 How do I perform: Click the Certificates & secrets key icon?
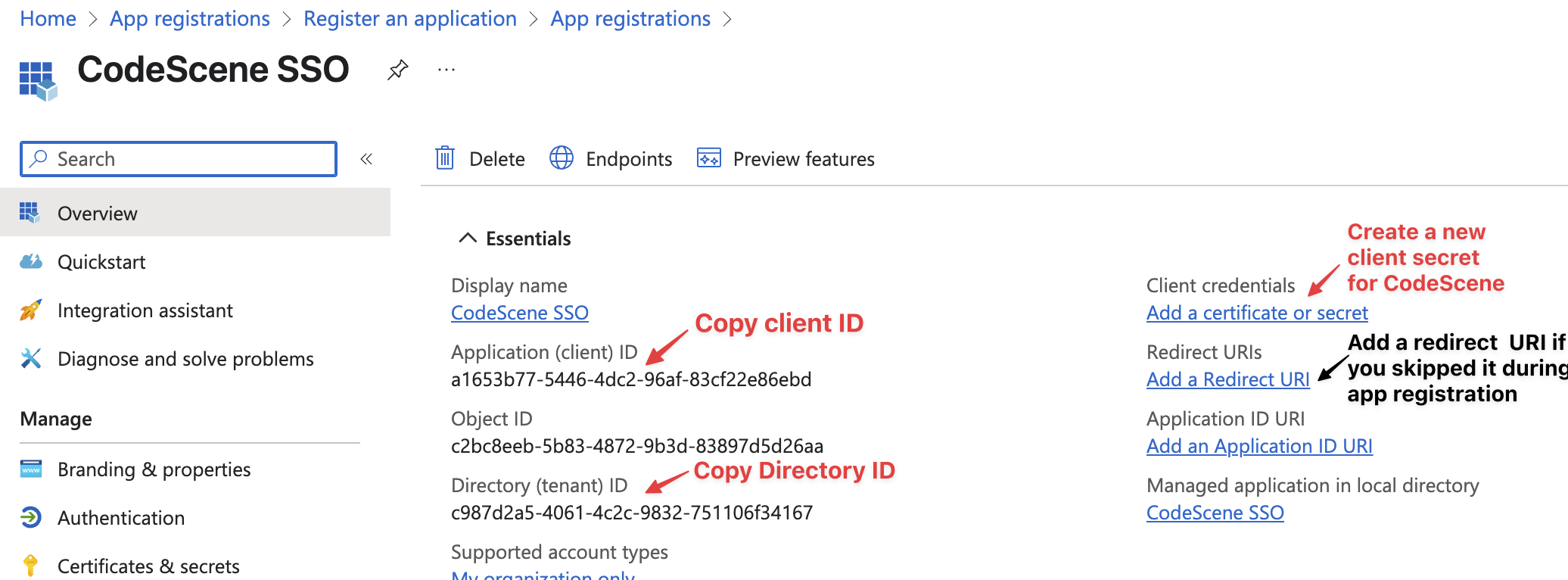(x=30, y=566)
